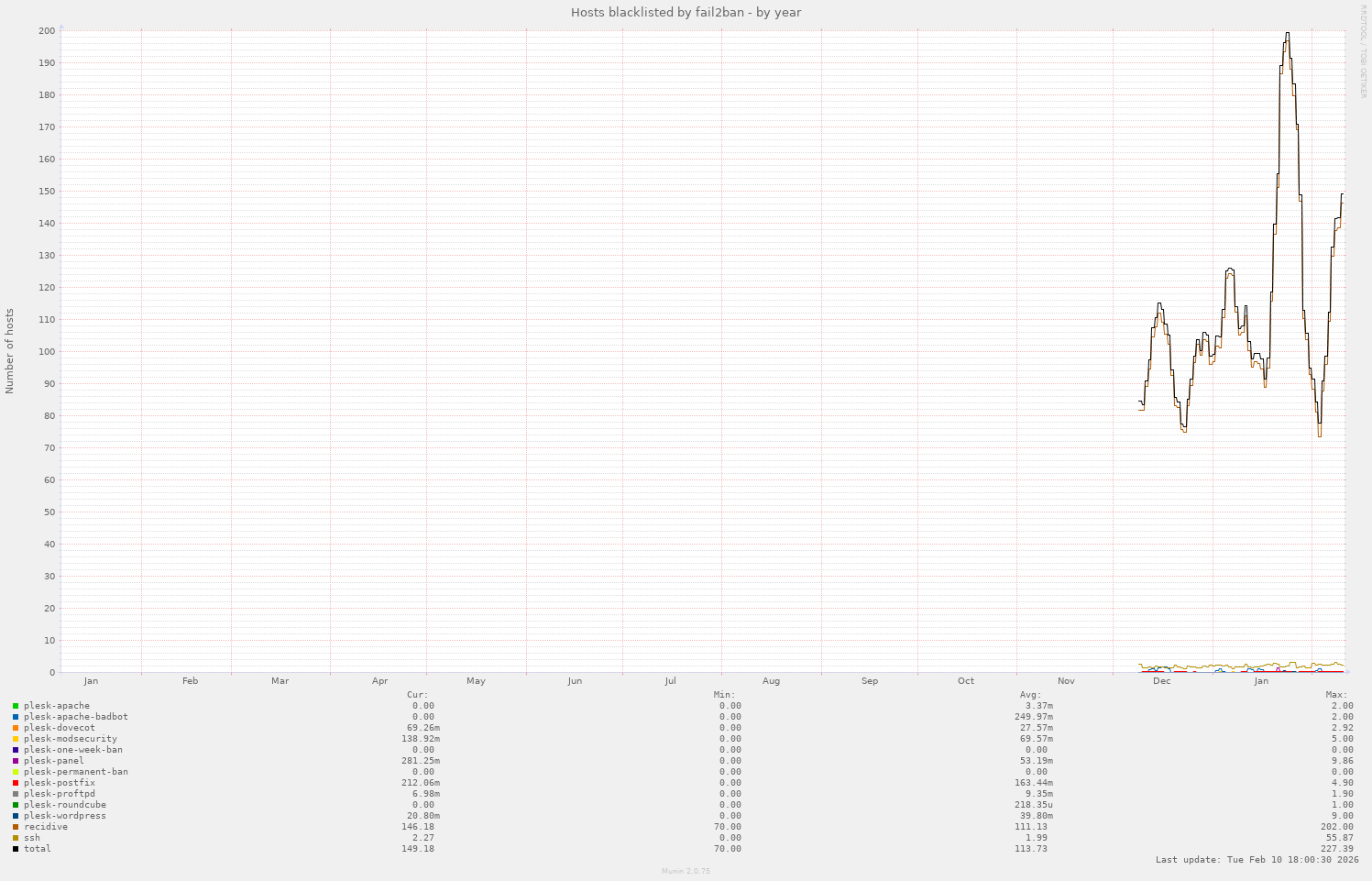Click the 'Avg:' column header
The image size is (1372, 881).
coord(1030,695)
